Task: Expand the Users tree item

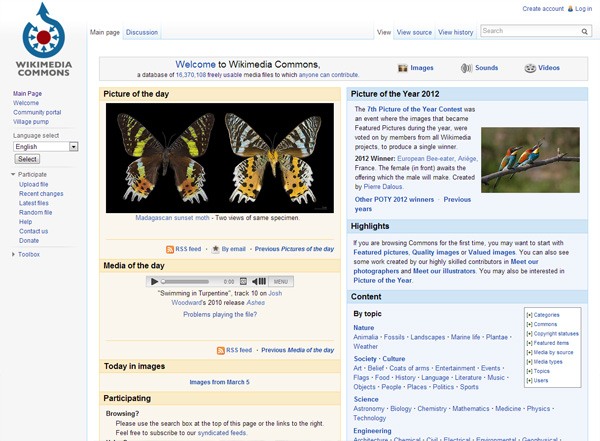Action: 529,381
